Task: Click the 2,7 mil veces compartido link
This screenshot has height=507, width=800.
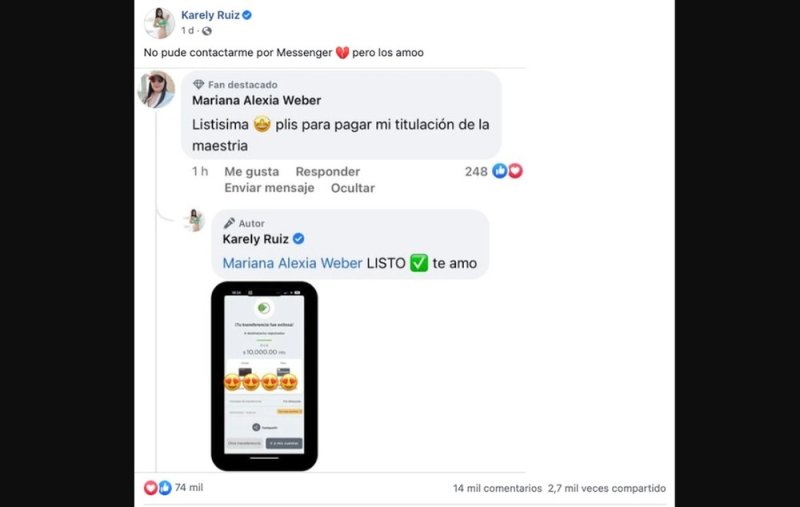Action: [x=607, y=488]
